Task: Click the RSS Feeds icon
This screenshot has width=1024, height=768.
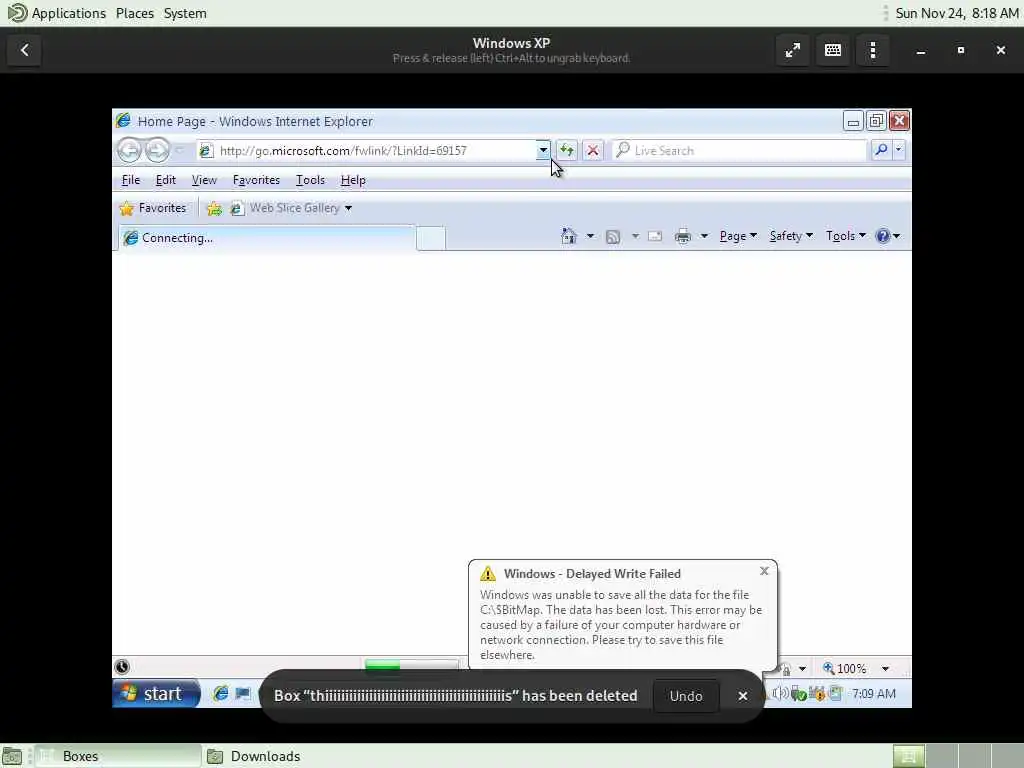Action: point(613,236)
